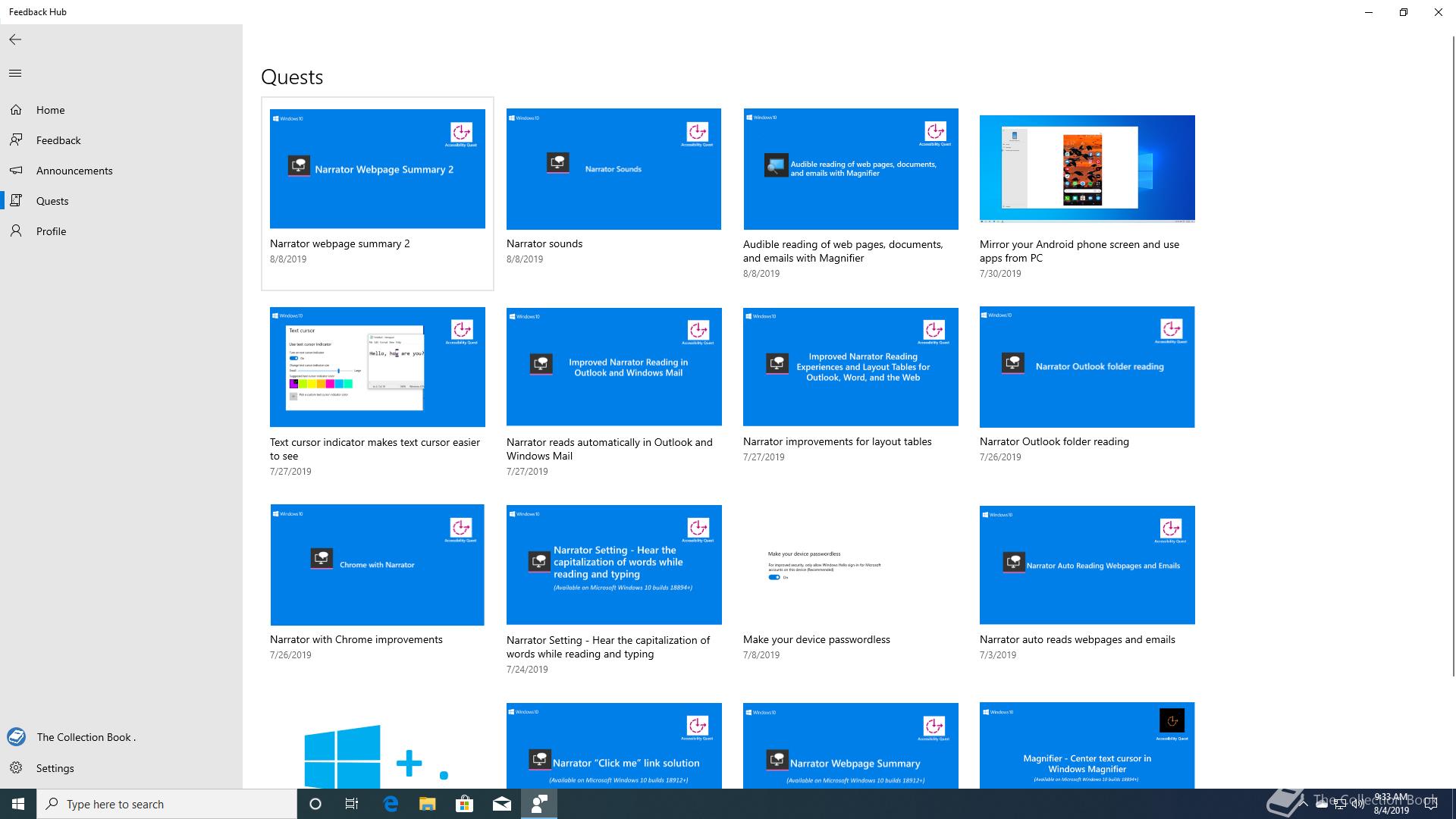The width and height of the screenshot is (1456, 819).
Task: Click 'Narrator improvements for layout tables' title
Action: 837,441
